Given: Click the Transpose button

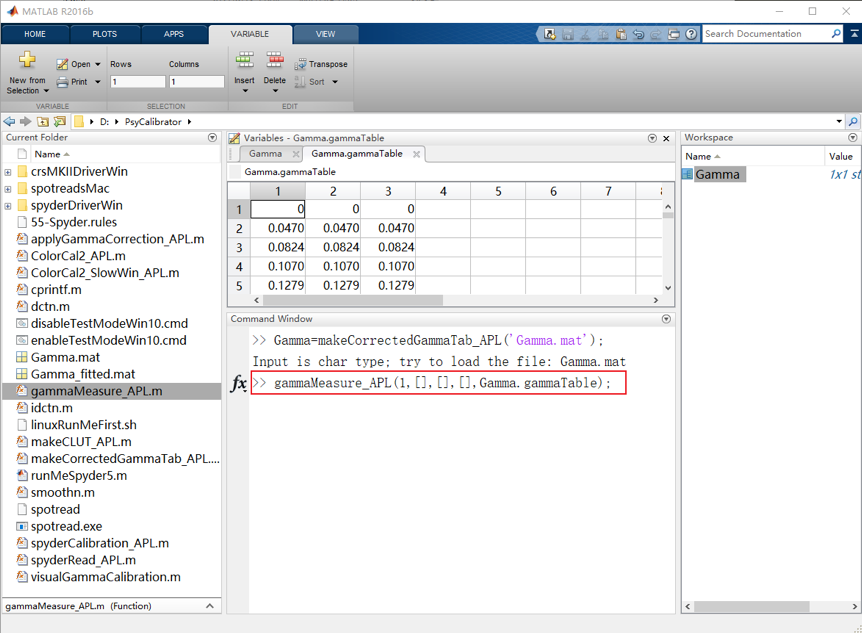Looking at the screenshot, I should pyautogui.click(x=321, y=64).
